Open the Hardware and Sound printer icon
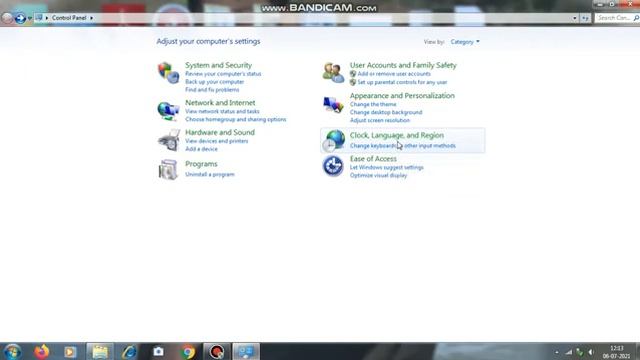This screenshot has width=640, height=360. click(169, 140)
